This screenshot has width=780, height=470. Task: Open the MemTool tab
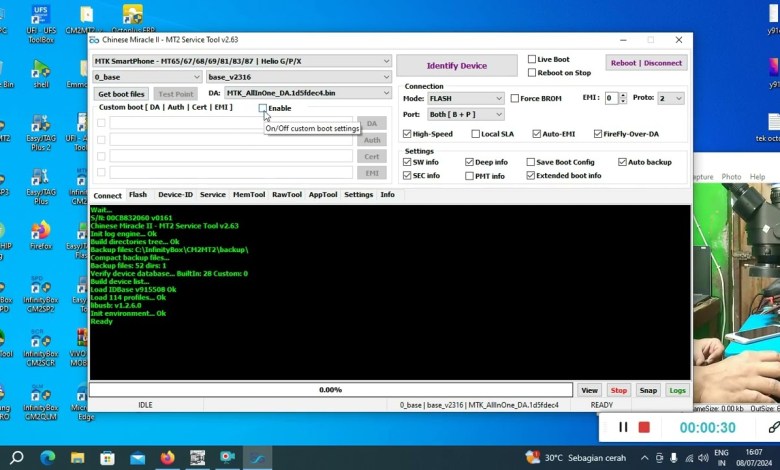[249, 194]
